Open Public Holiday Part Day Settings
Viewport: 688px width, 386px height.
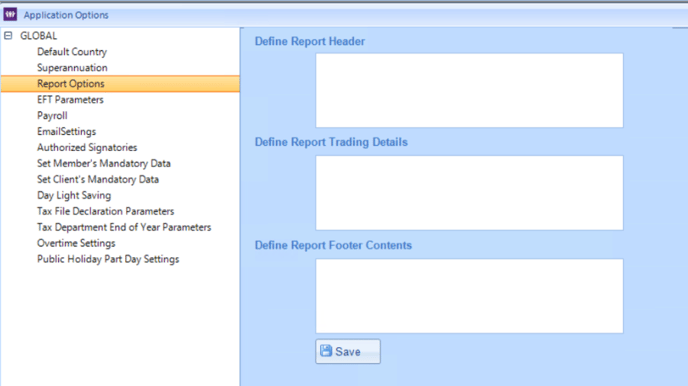(108, 259)
